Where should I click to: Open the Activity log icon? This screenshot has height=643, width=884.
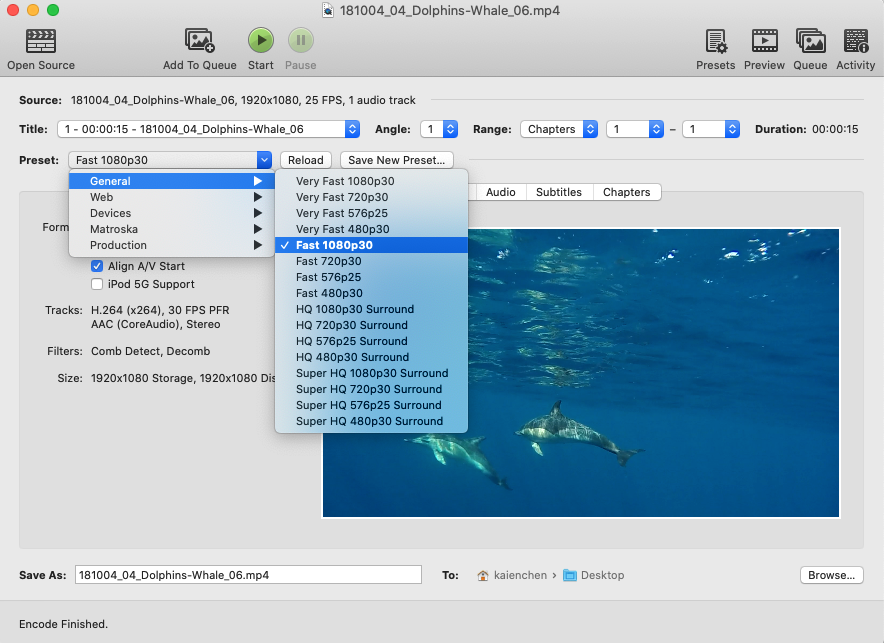[x=856, y=41]
